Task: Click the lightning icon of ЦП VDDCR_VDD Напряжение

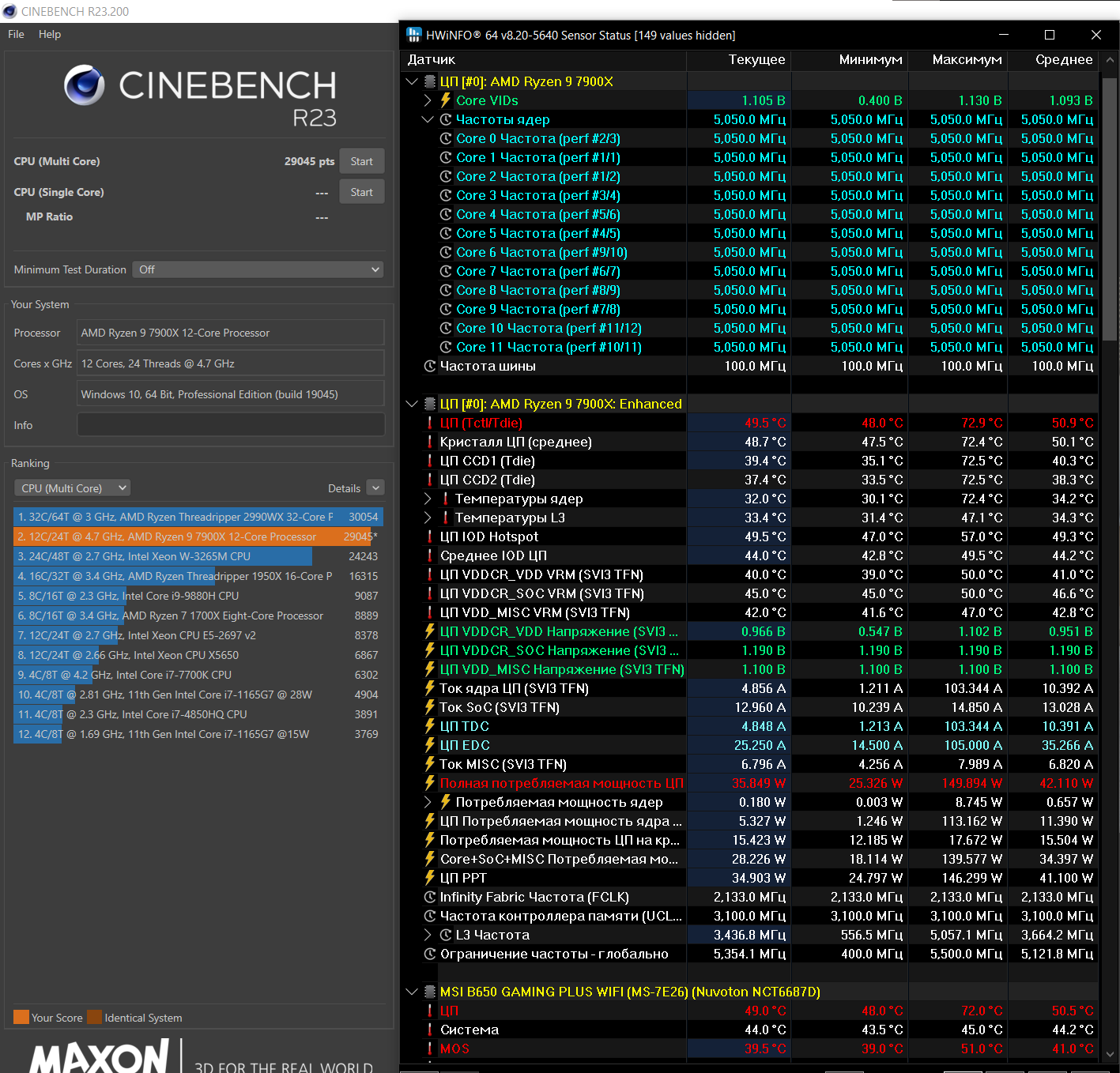Action: 430,631
